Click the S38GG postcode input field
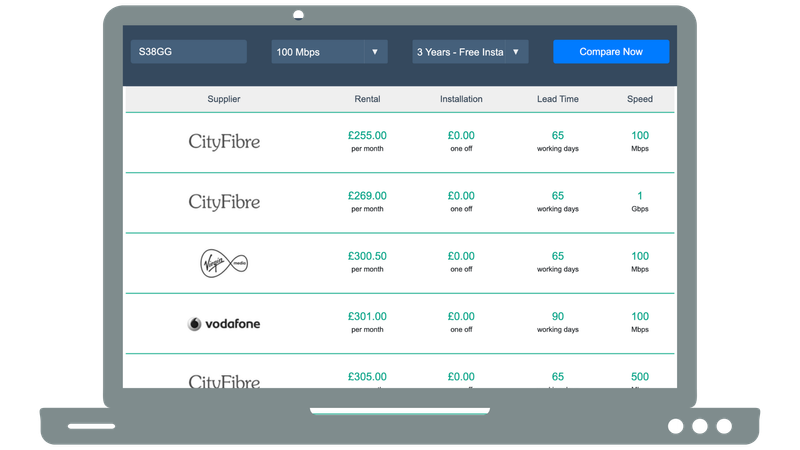800x450 pixels. tap(188, 52)
